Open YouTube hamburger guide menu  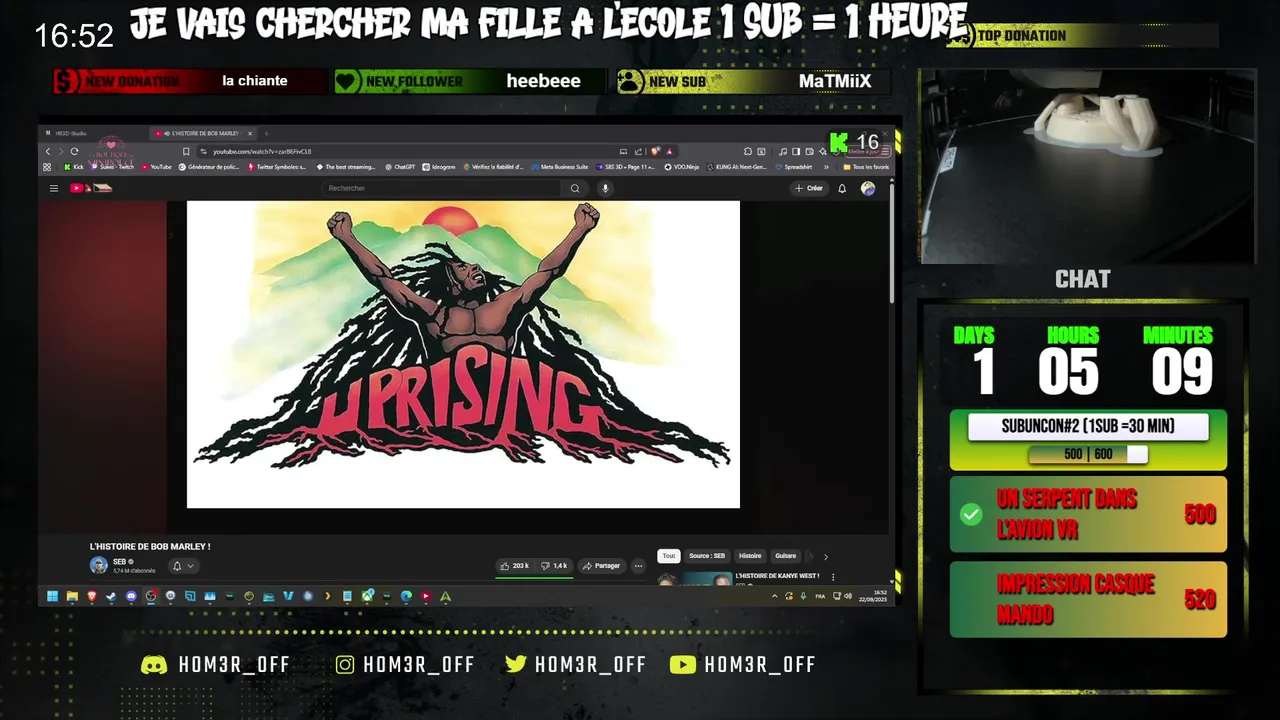54,188
